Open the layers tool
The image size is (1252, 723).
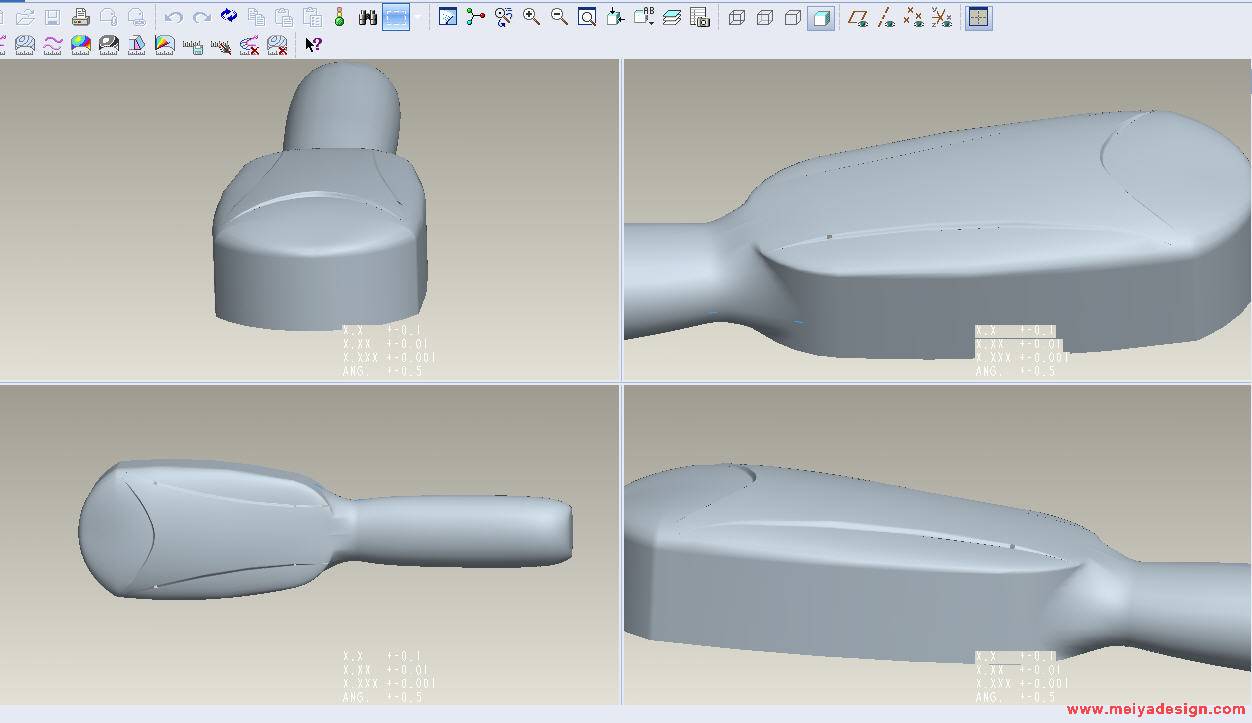click(672, 17)
